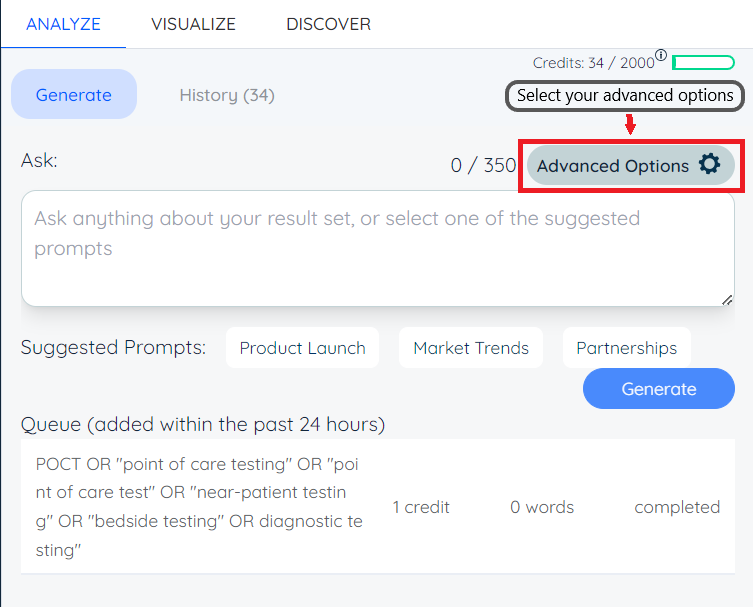Select the Generate pill tab
The image size is (753, 607).
point(74,95)
